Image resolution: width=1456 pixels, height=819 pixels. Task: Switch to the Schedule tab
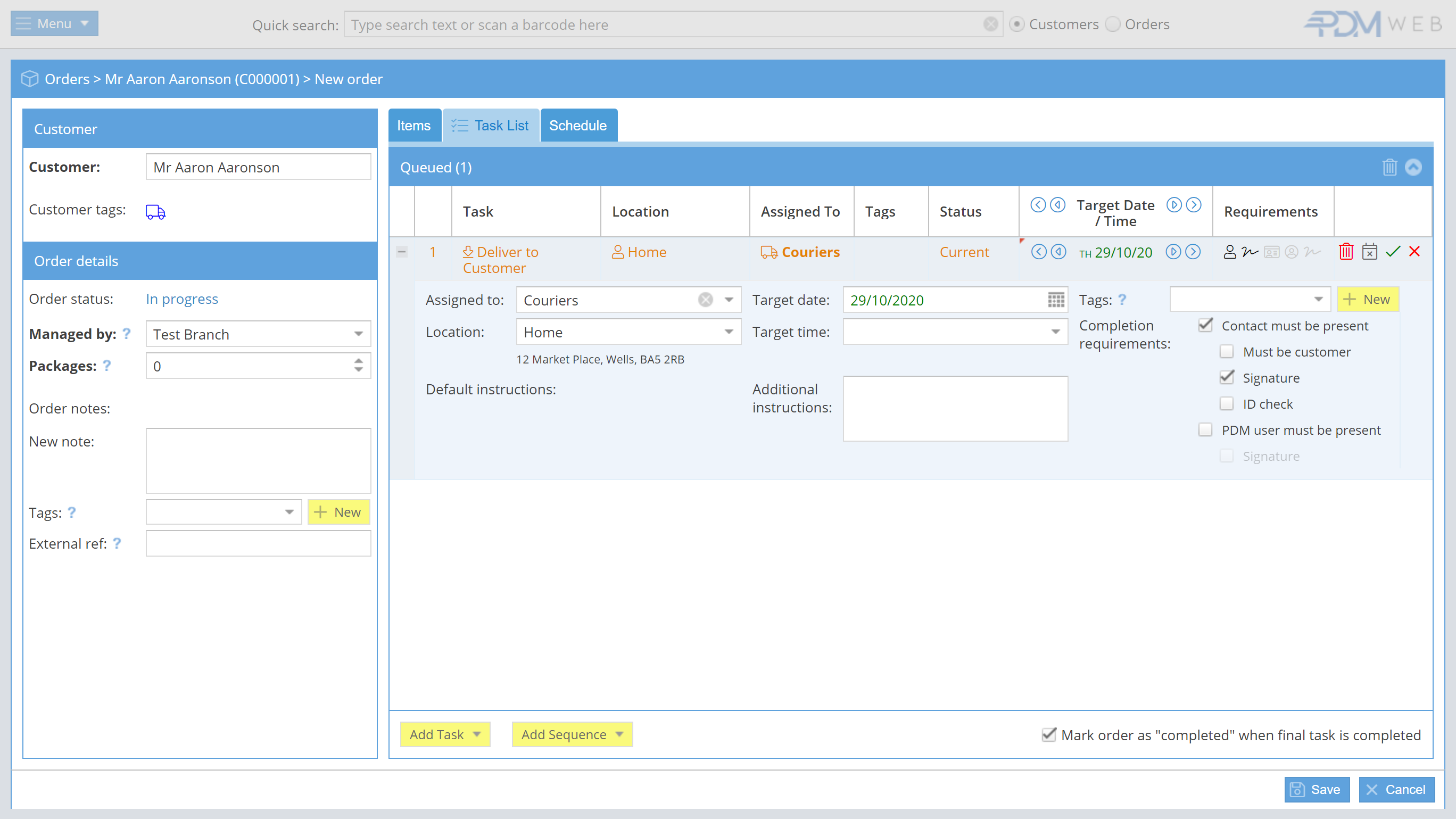pyautogui.click(x=577, y=126)
